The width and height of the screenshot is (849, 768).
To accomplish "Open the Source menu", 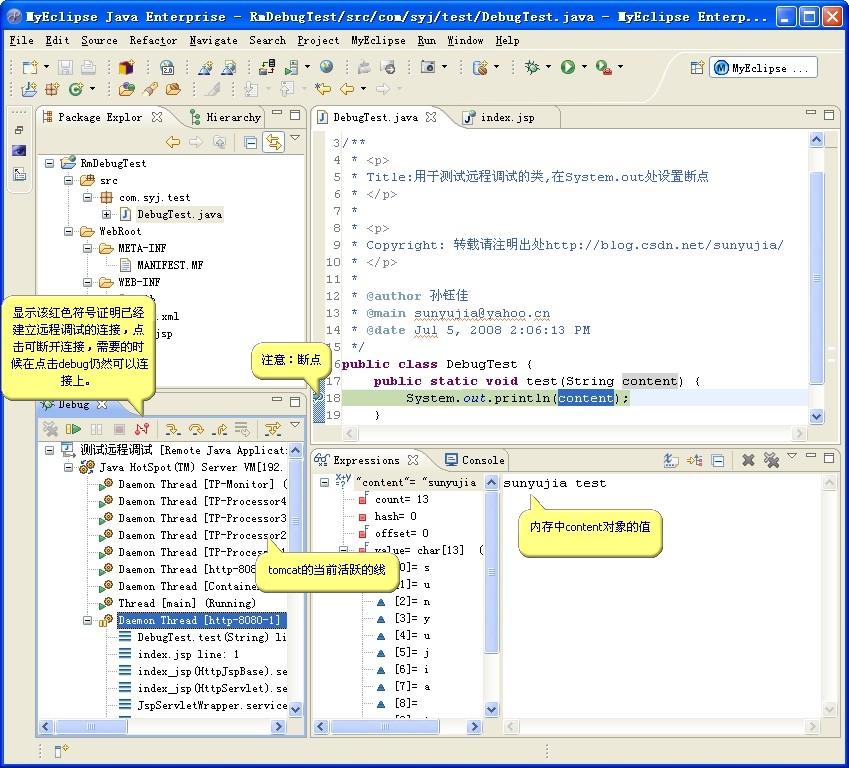I will pyautogui.click(x=99, y=41).
